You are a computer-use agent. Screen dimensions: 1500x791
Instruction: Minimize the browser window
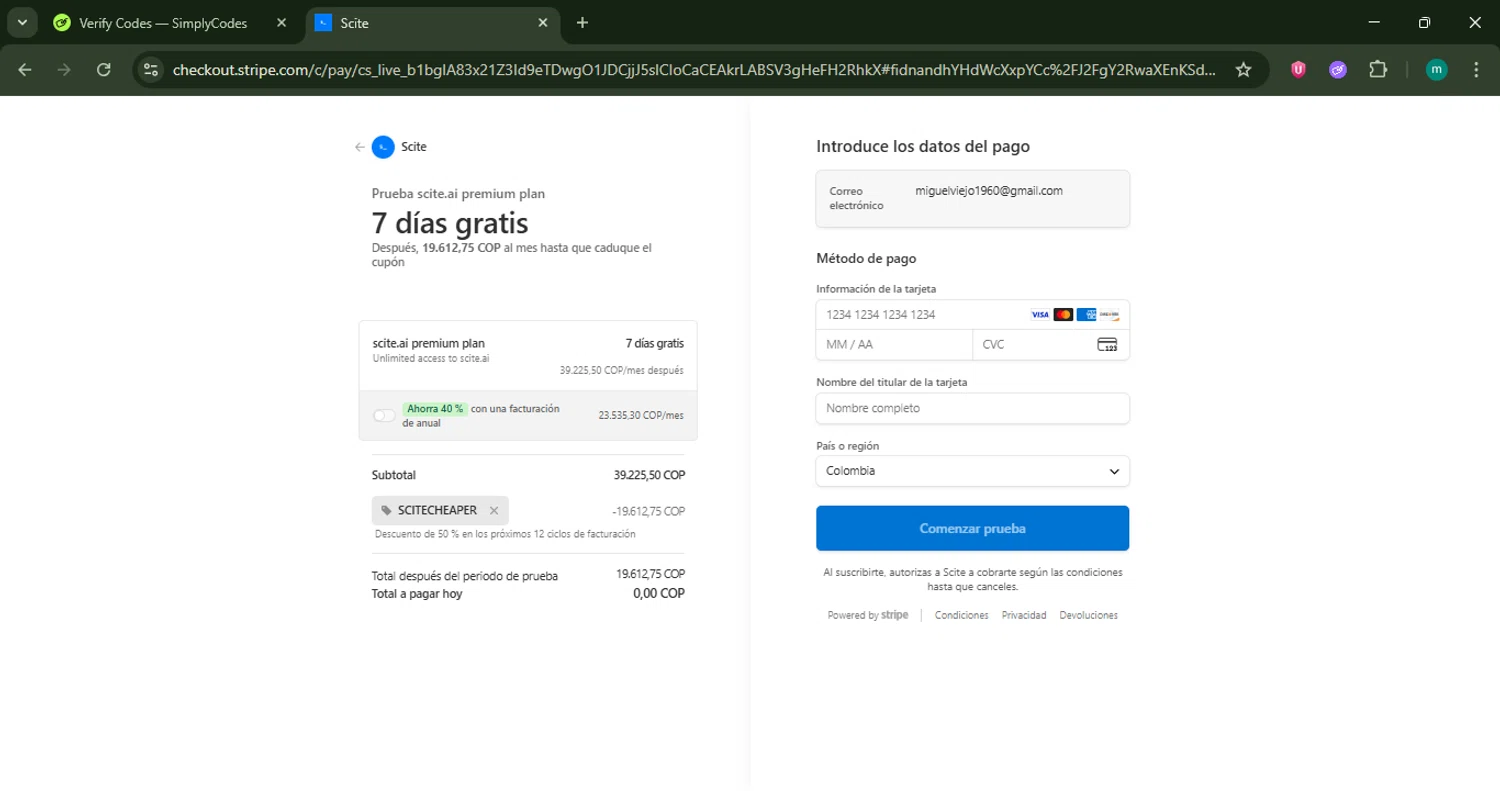(x=1374, y=22)
